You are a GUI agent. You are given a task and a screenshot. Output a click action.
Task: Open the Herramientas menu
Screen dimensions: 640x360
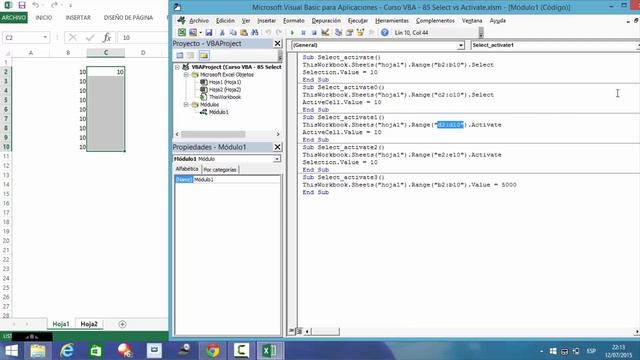(x=392, y=20)
